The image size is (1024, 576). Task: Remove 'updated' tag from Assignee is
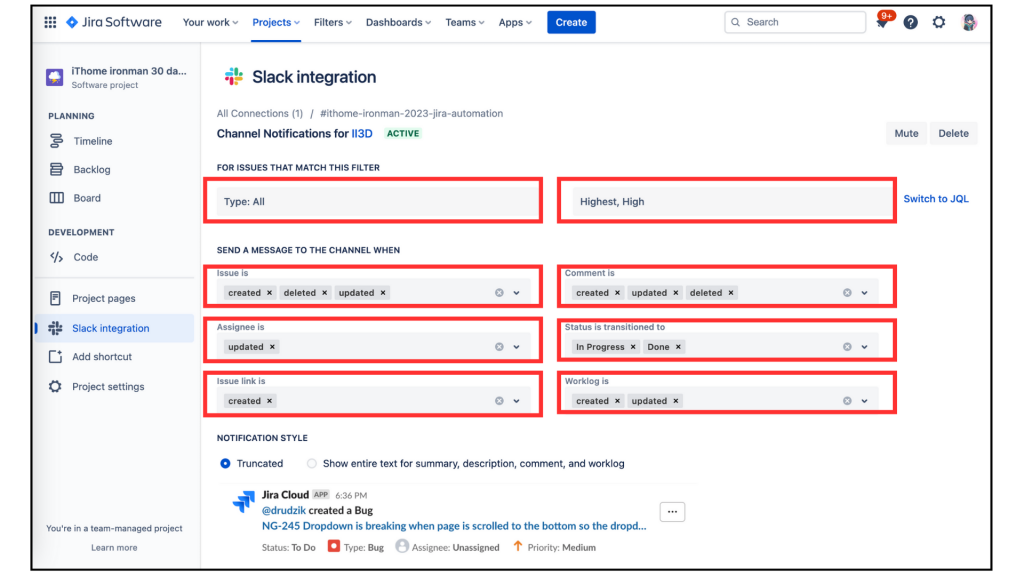point(272,347)
